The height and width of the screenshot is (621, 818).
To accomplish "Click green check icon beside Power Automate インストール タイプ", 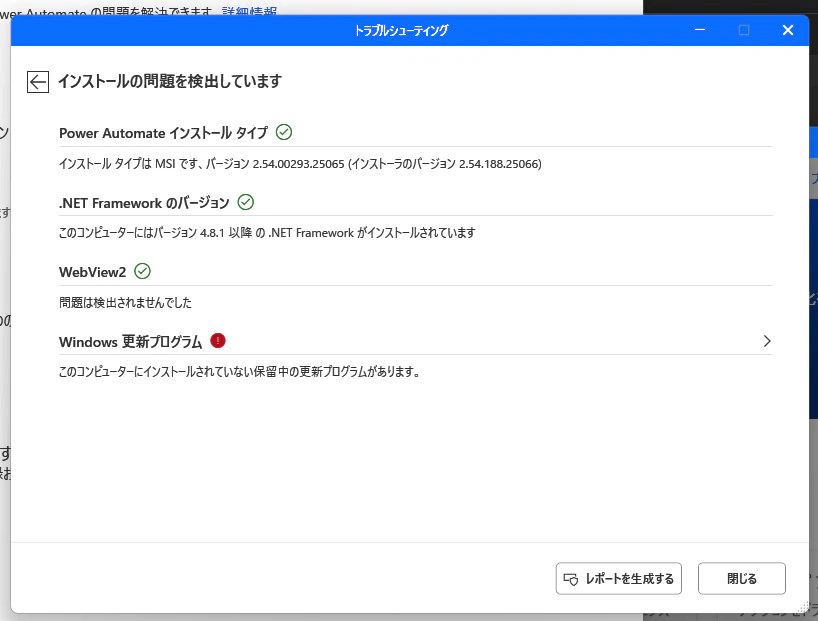I will click(x=284, y=132).
